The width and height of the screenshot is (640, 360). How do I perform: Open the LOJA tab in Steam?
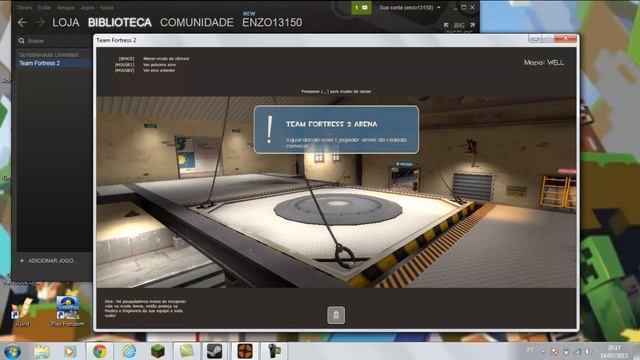pyautogui.click(x=66, y=23)
